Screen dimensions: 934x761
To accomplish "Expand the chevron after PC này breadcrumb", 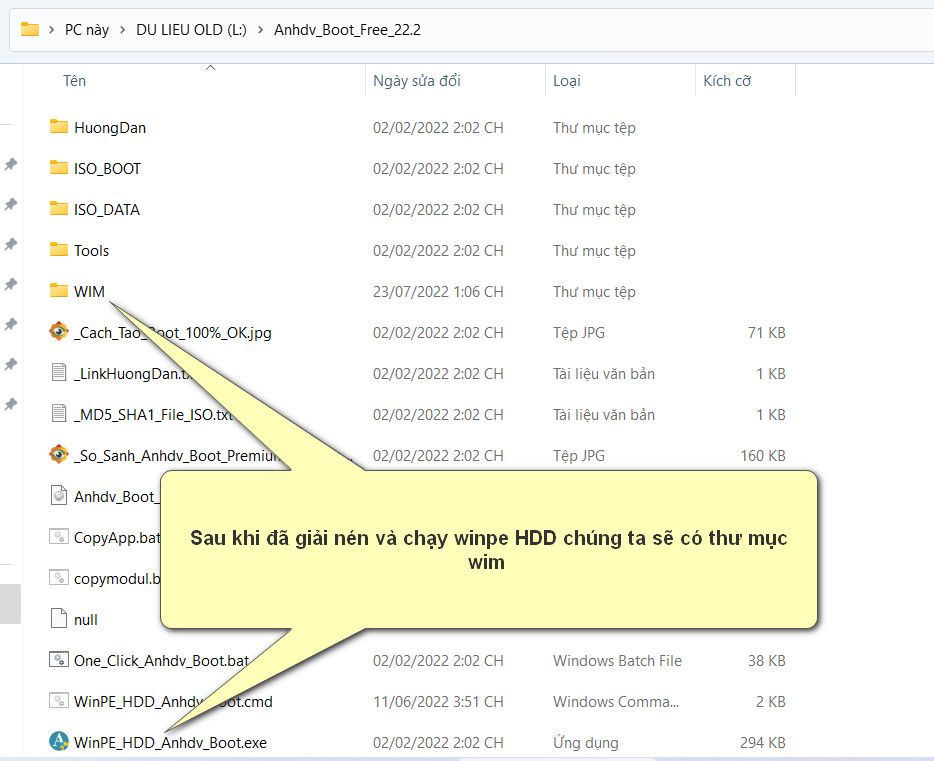I will point(123,30).
